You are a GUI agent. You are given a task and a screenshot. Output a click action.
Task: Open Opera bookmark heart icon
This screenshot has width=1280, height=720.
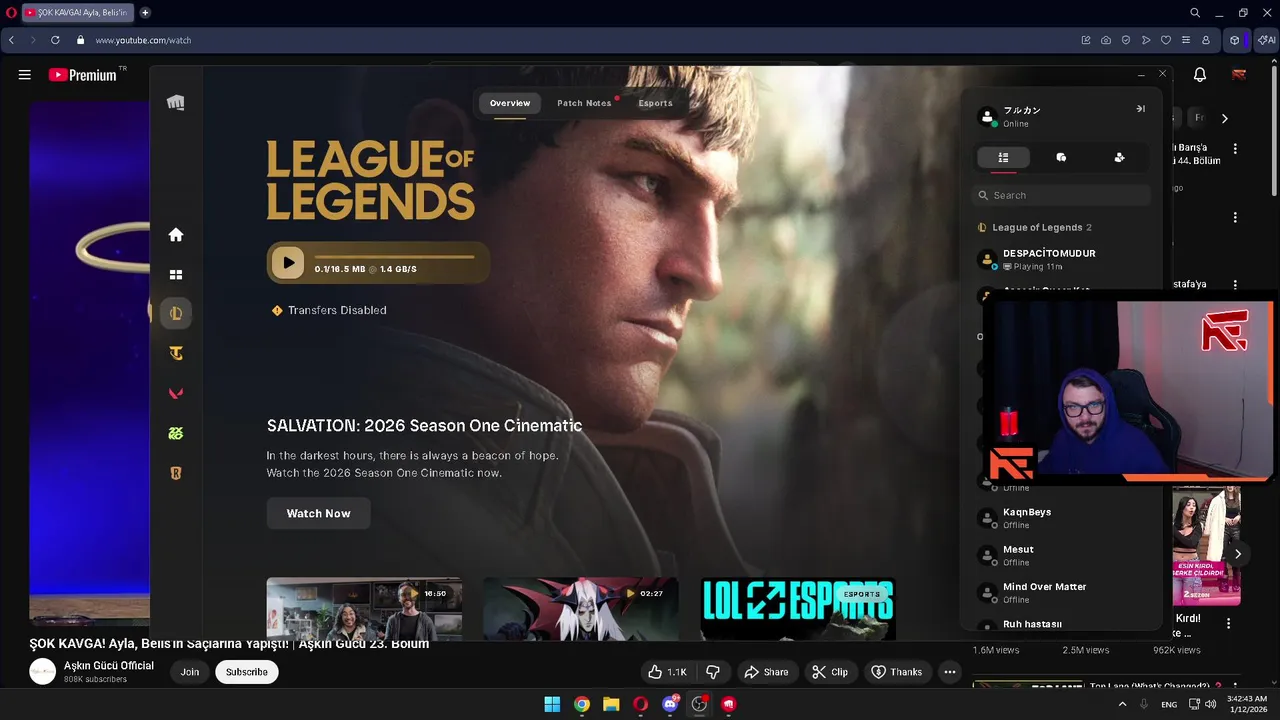[x=1166, y=40]
